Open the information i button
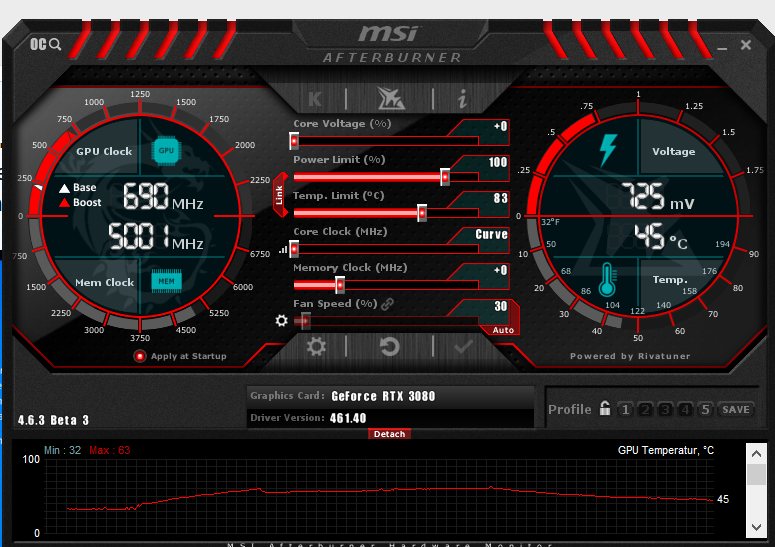 click(x=463, y=99)
